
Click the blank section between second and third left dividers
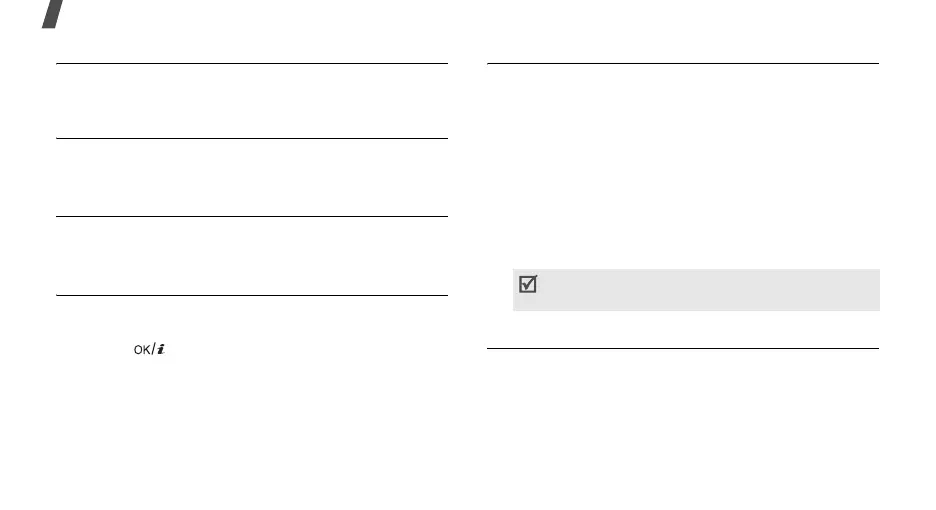251,178
